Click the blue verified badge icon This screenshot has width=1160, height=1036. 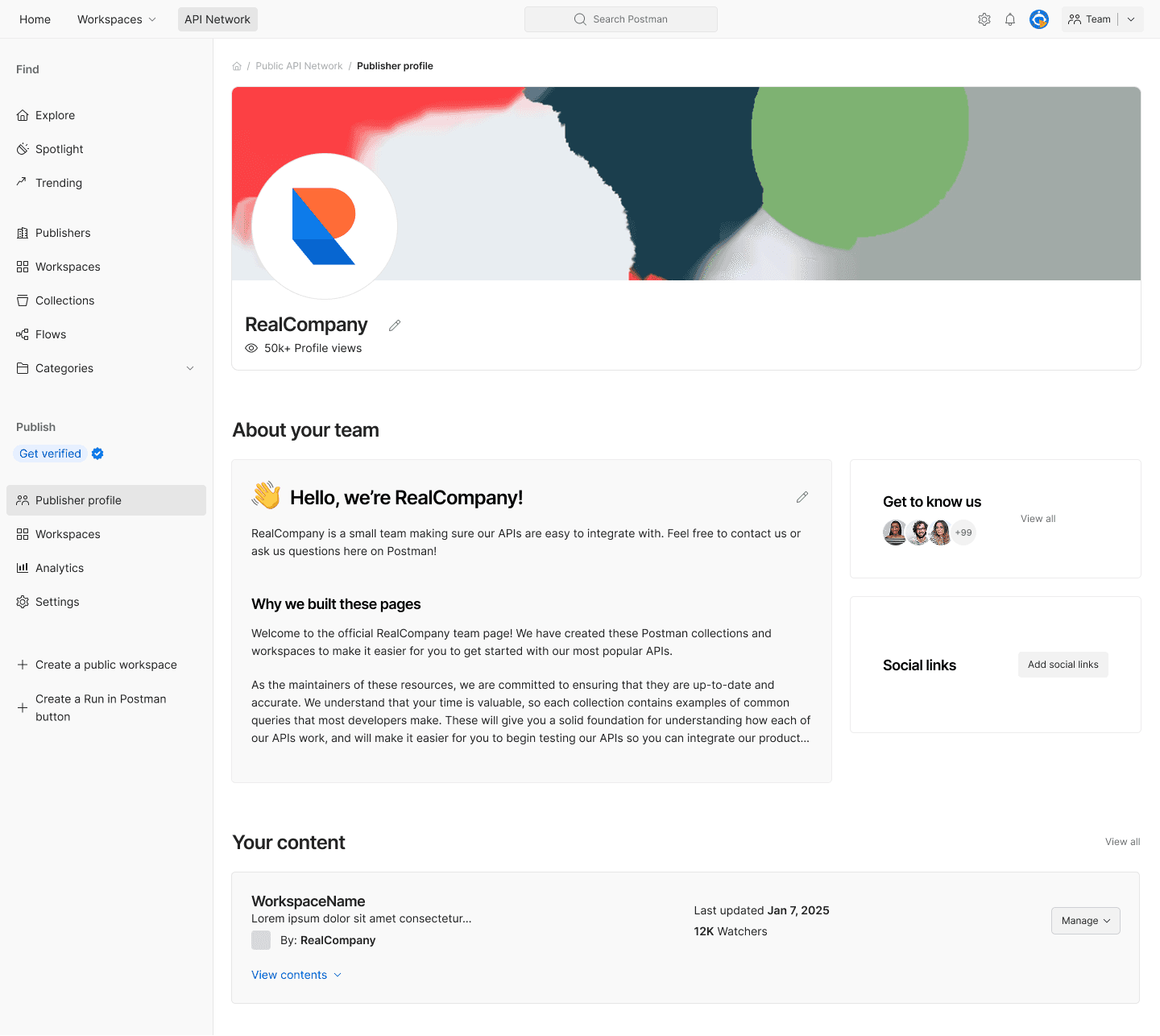(97, 454)
